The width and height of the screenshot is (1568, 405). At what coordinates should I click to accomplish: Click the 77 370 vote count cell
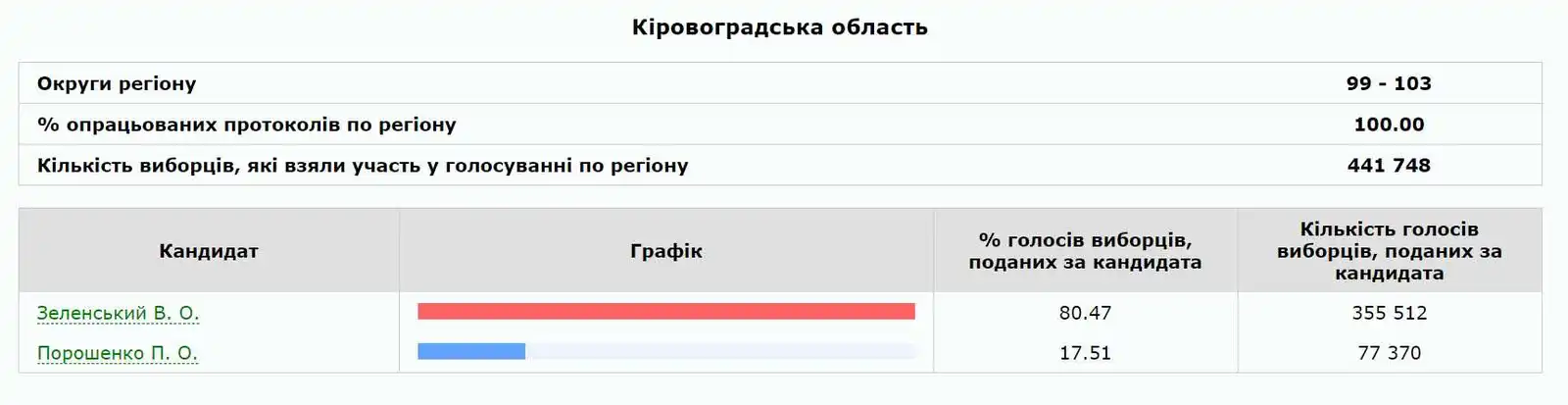tap(1389, 353)
